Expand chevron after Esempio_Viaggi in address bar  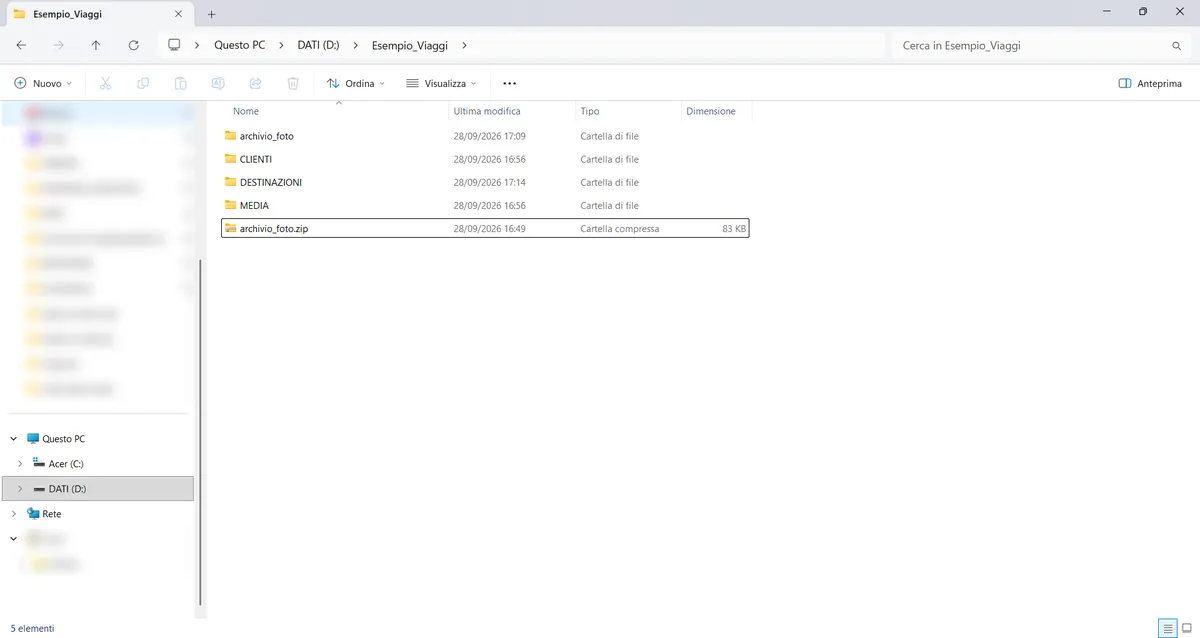click(x=465, y=46)
